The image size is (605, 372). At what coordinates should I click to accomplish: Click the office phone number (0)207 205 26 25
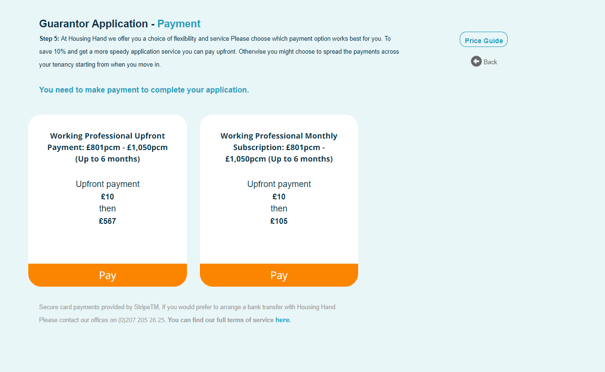click(142, 320)
